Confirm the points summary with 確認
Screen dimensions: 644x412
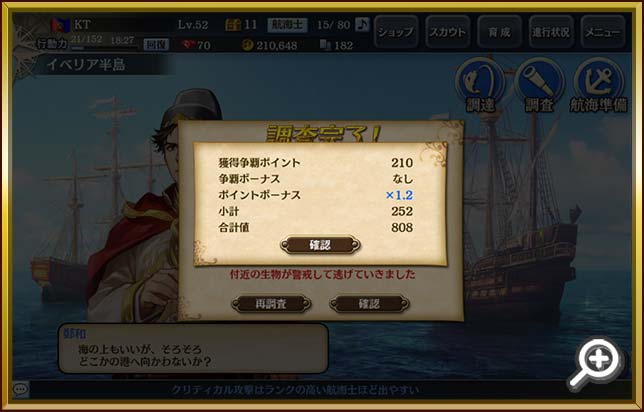tap(320, 245)
